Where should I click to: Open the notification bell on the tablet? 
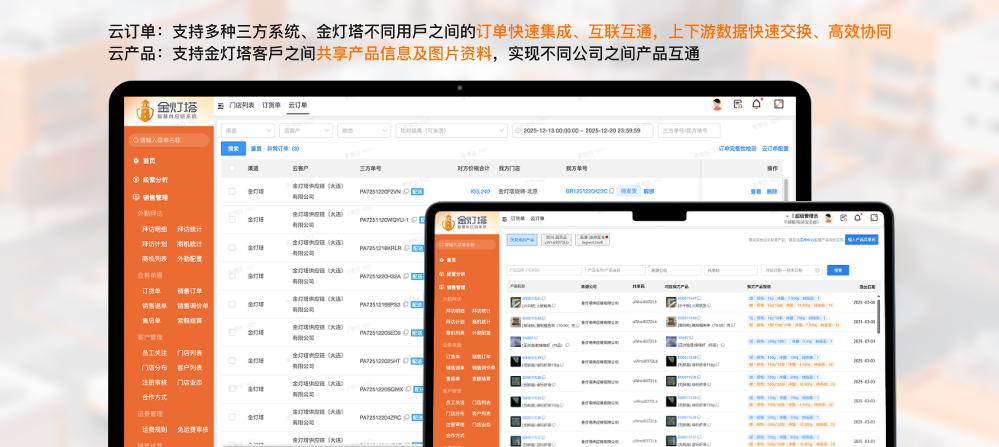pyautogui.click(x=858, y=218)
